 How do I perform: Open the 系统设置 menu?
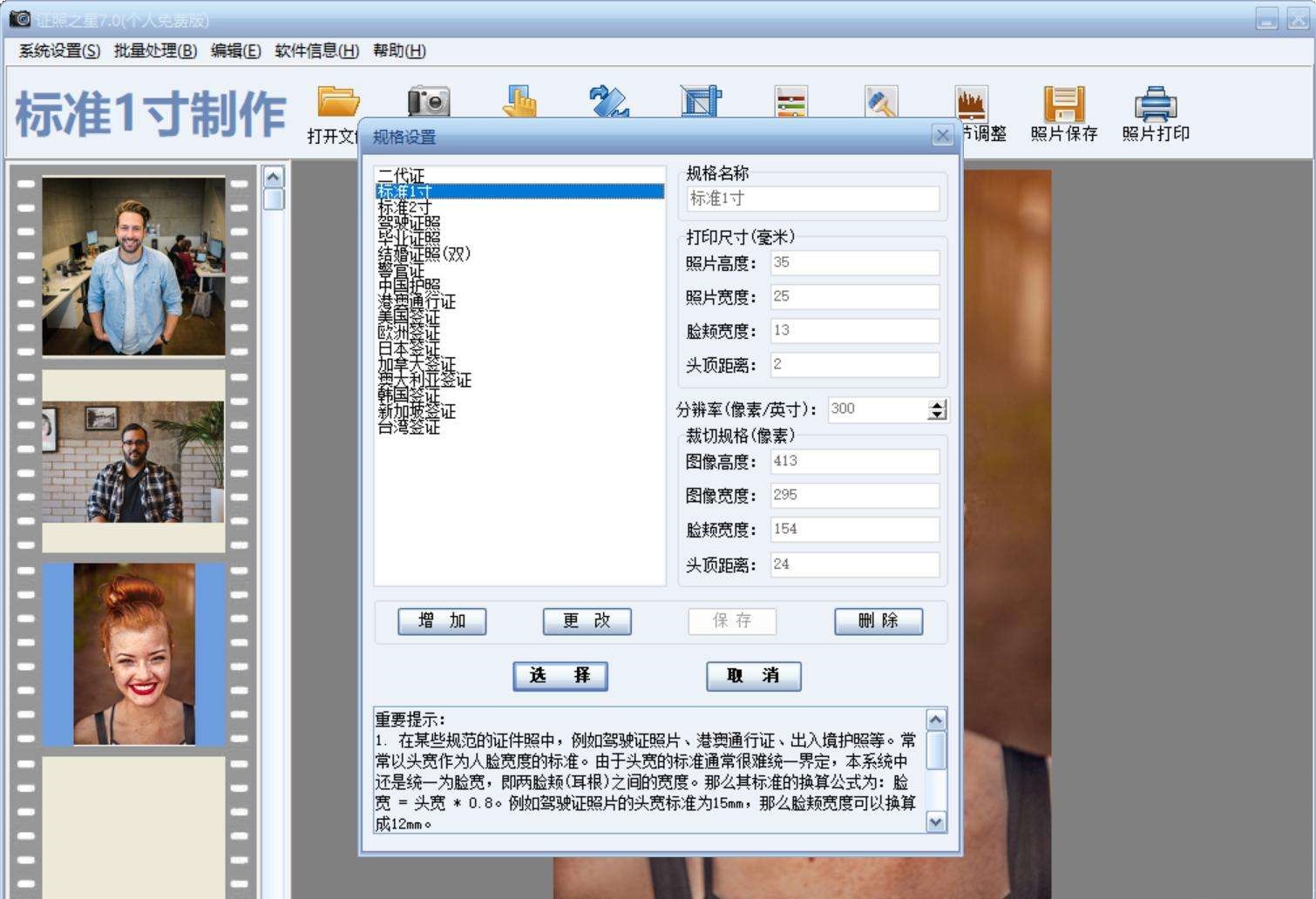click(x=57, y=51)
